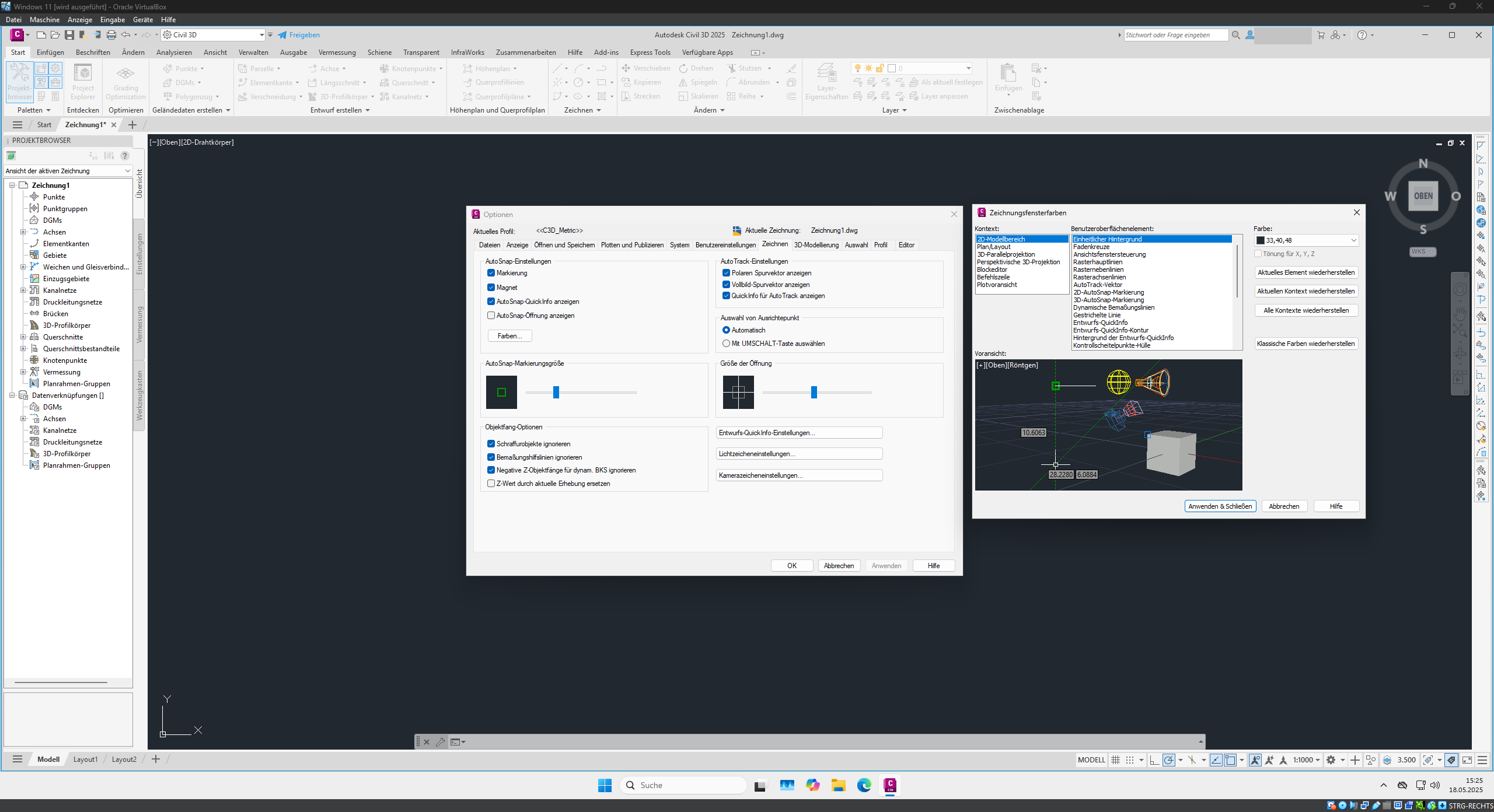Open the Analysieren ribbon tab
Screen dimensions: 1494x812
(x=174, y=52)
